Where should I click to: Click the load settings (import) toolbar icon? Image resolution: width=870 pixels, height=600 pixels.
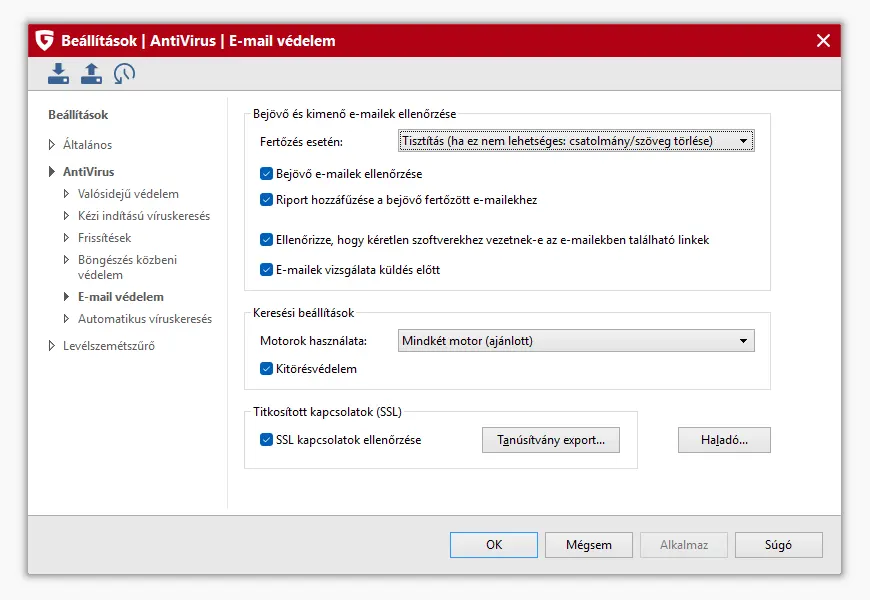click(59, 73)
